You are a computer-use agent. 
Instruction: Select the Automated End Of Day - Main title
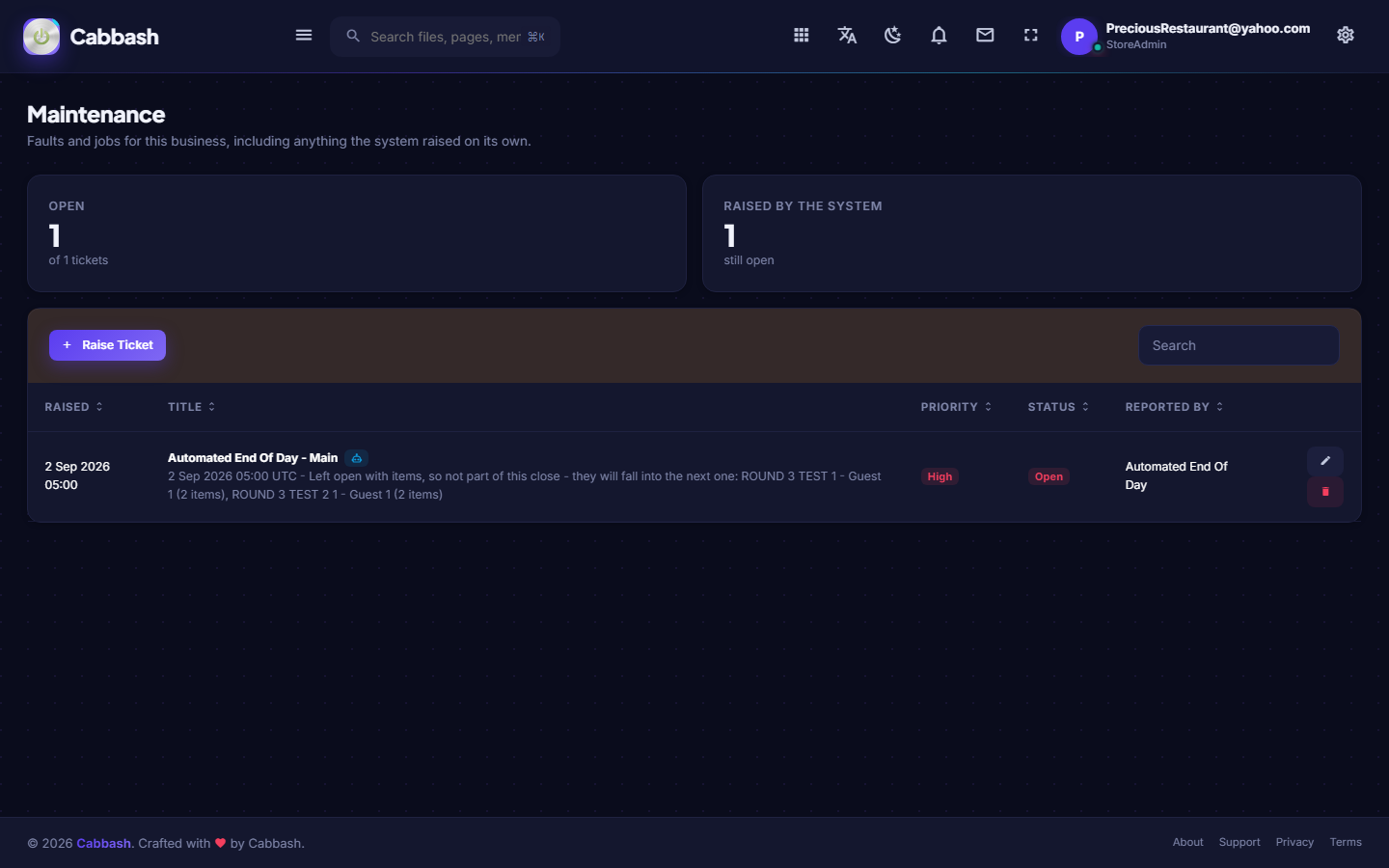point(253,458)
